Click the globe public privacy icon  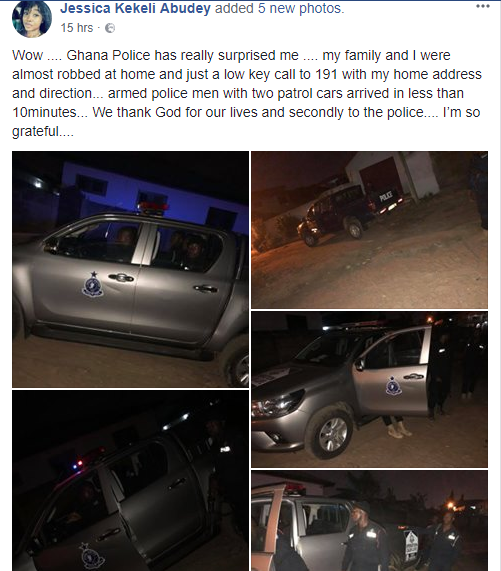(110, 28)
